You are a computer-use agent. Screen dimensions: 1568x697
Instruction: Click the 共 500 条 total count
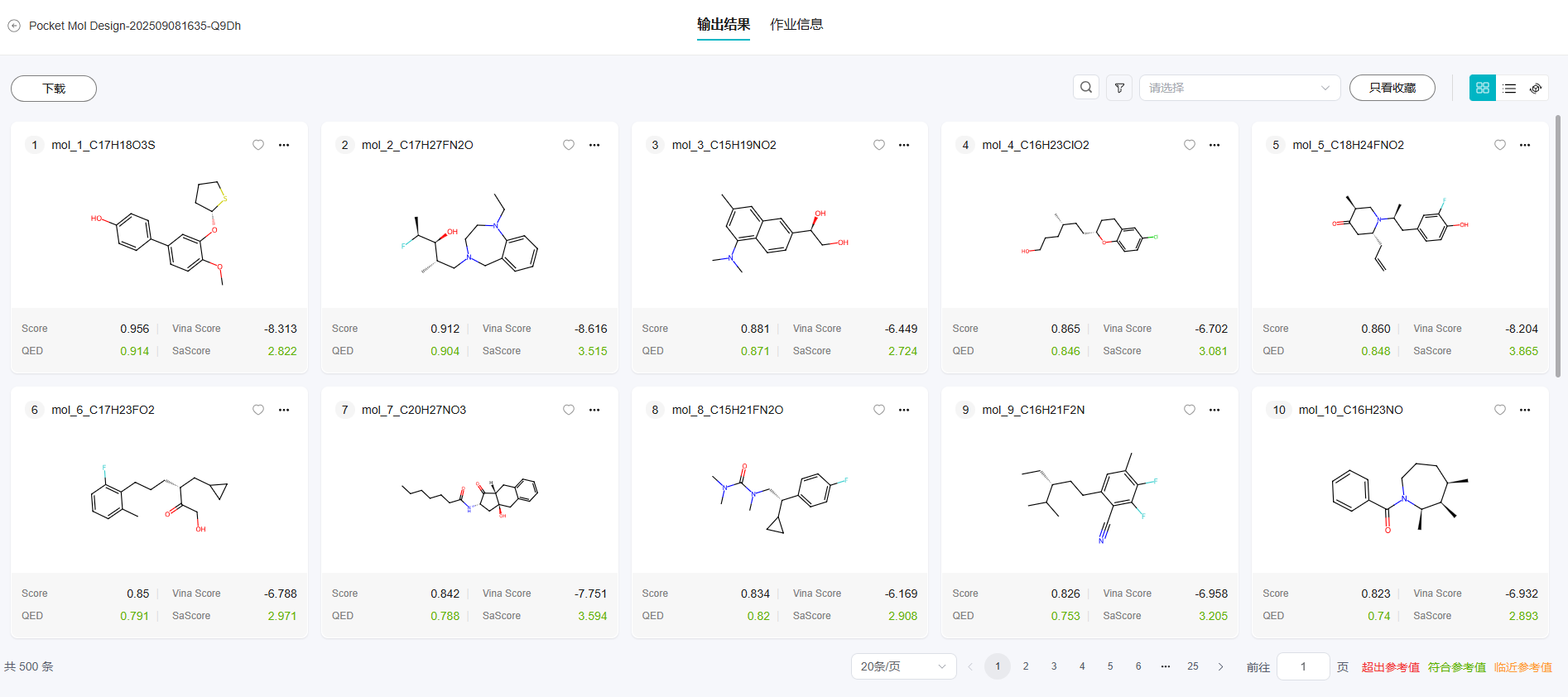(29, 666)
